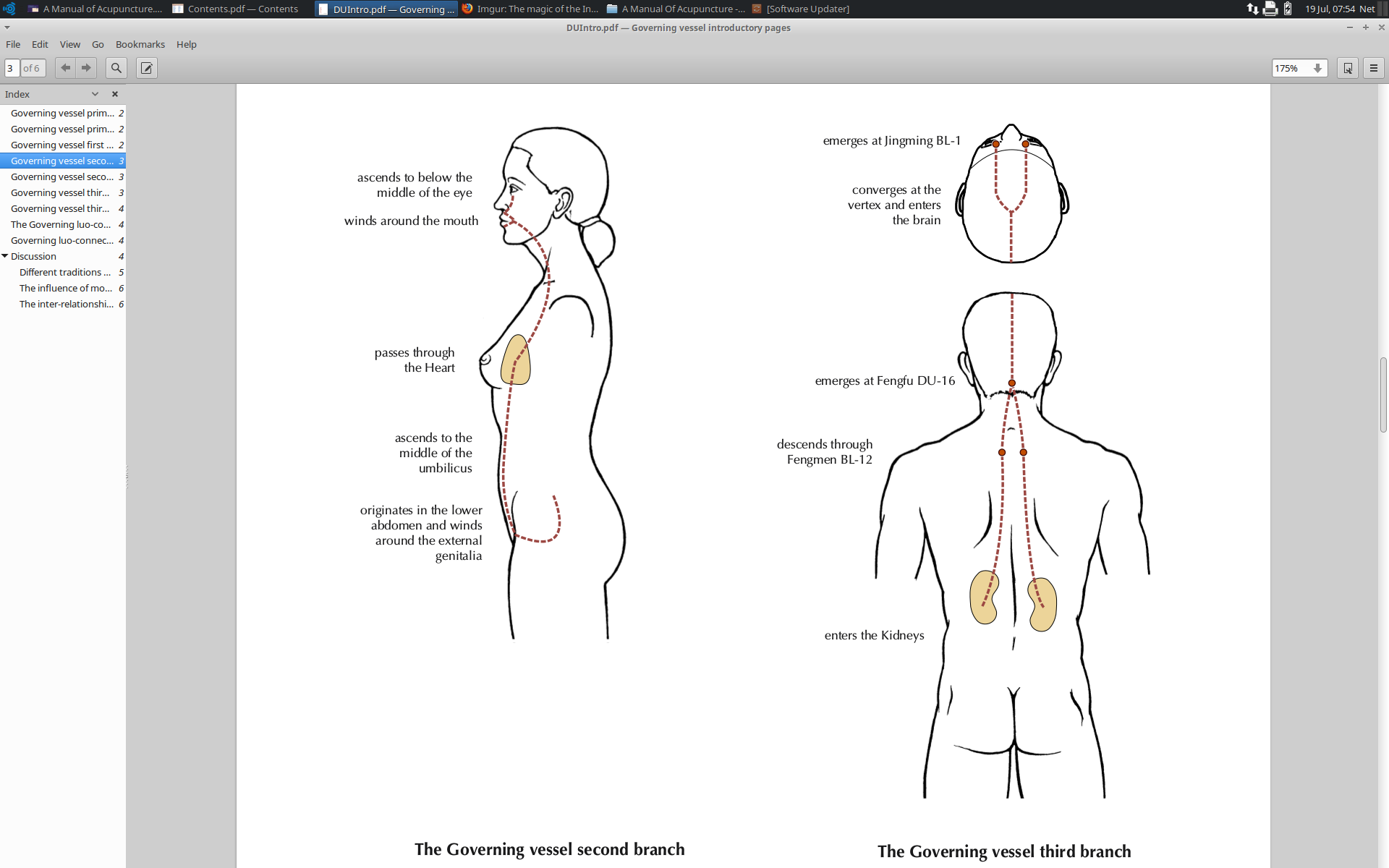This screenshot has height=868, width=1389.
Task: Open the network connection tray icon
Action: pos(1252,9)
